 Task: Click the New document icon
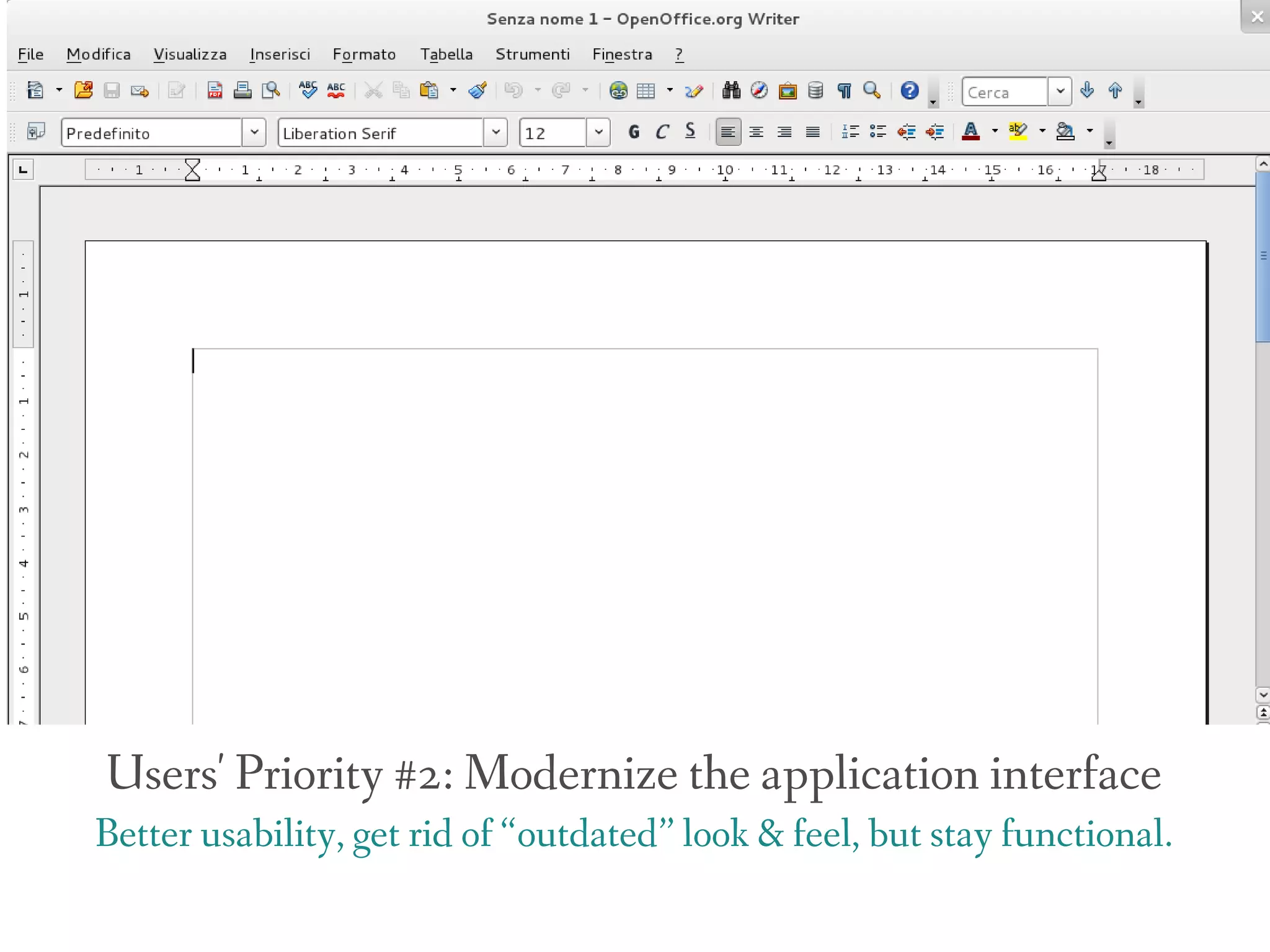pos(35,91)
